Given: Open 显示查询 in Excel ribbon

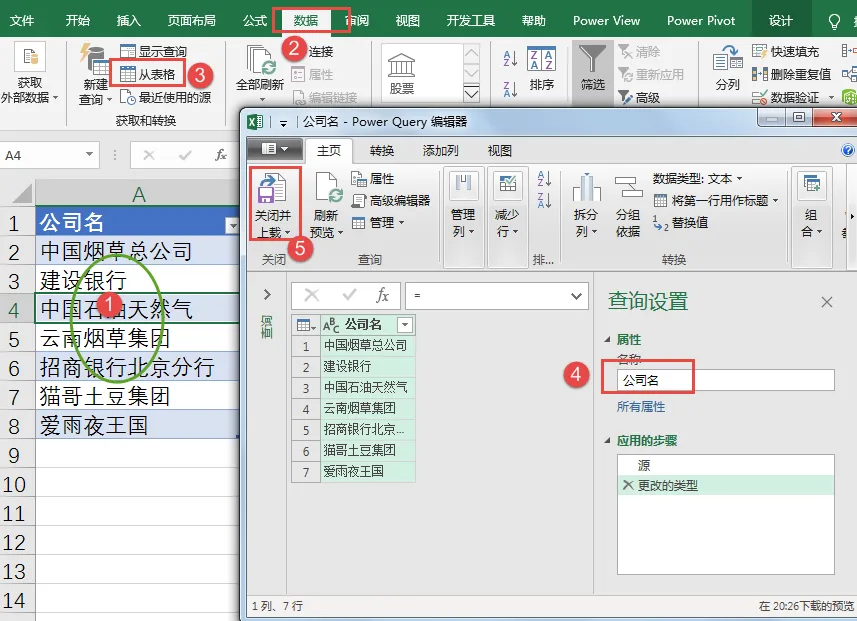Looking at the screenshot, I should pos(153,51).
